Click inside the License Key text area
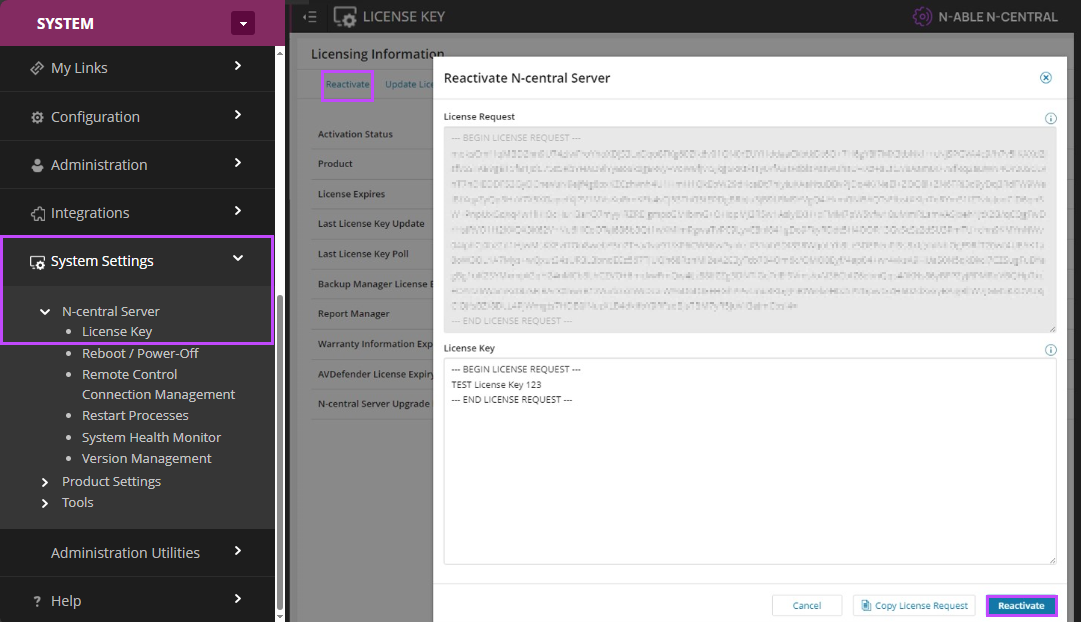The height and width of the screenshot is (622, 1081). coord(750,480)
